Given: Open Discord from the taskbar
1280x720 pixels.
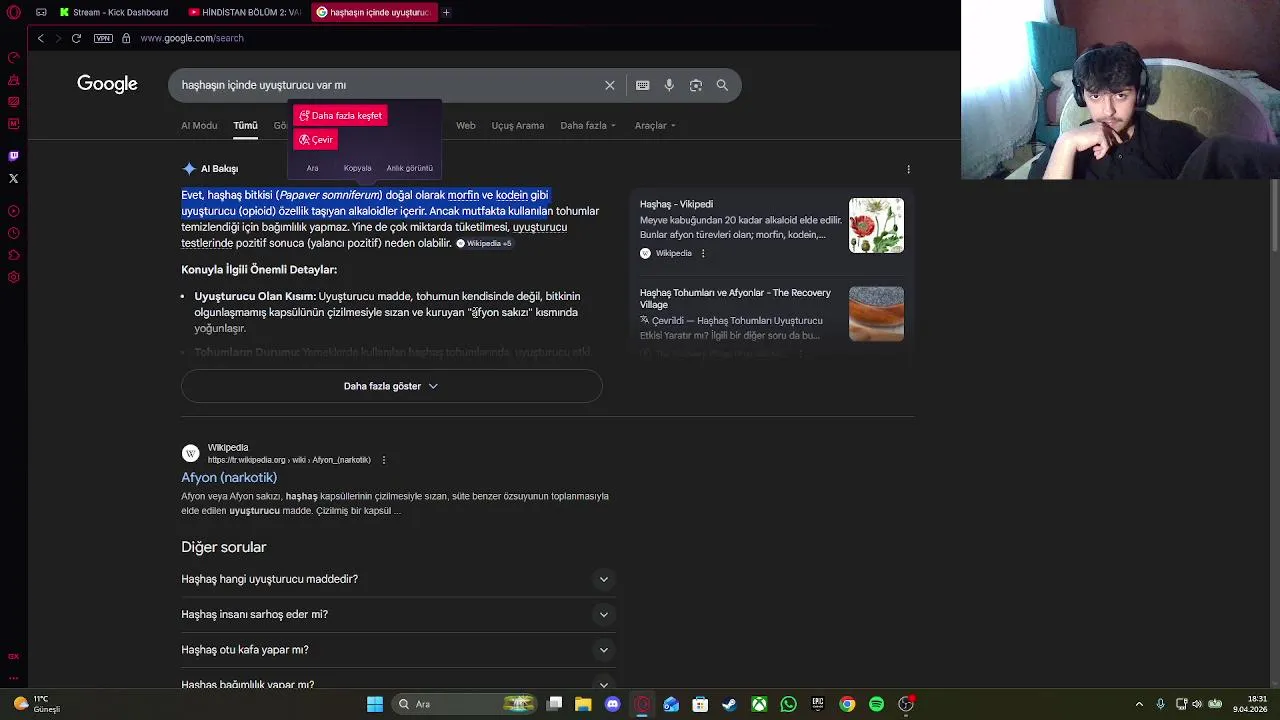Looking at the screenshot, I should click(613, 704).
